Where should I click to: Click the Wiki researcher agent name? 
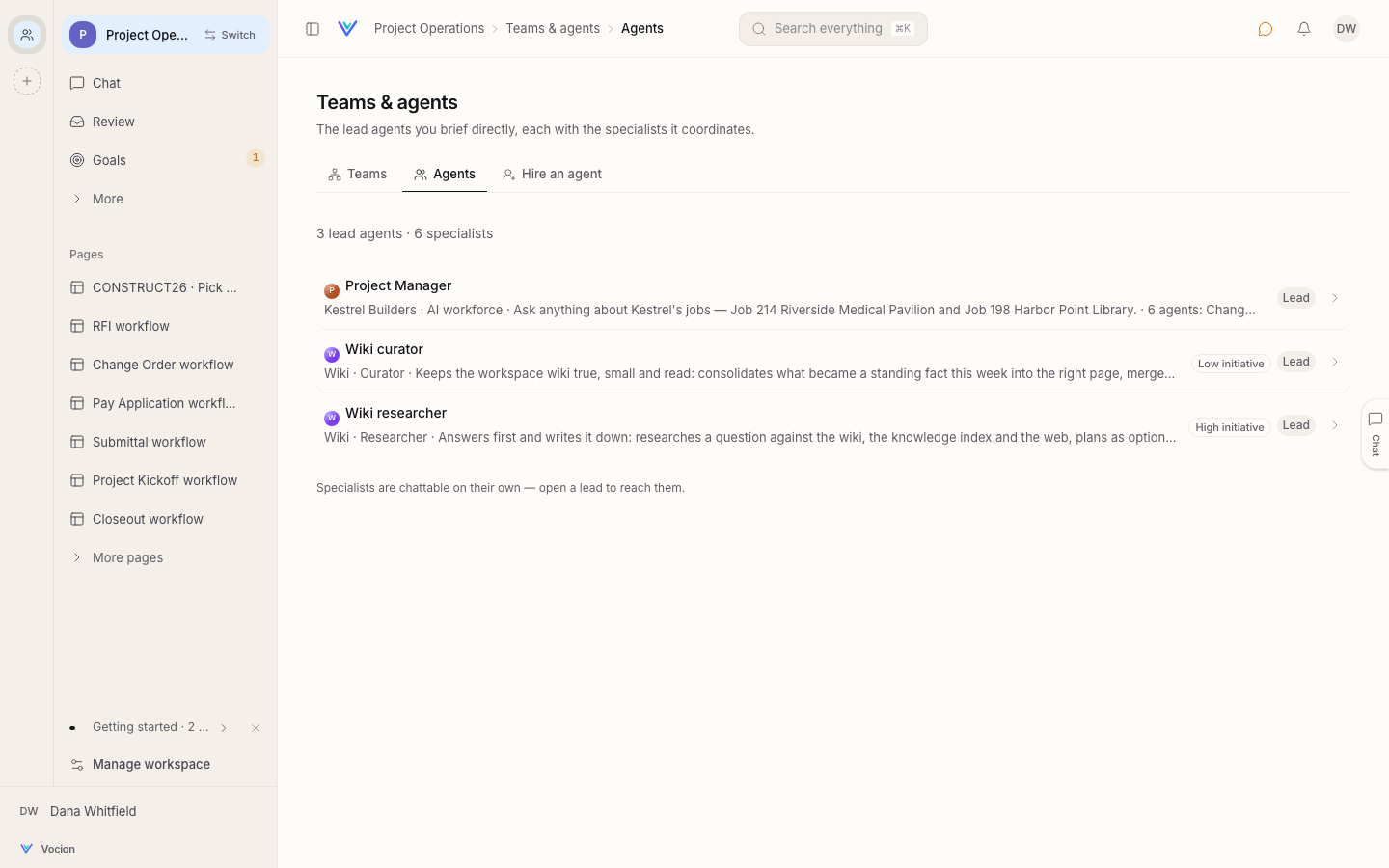(x=395, y=413)
